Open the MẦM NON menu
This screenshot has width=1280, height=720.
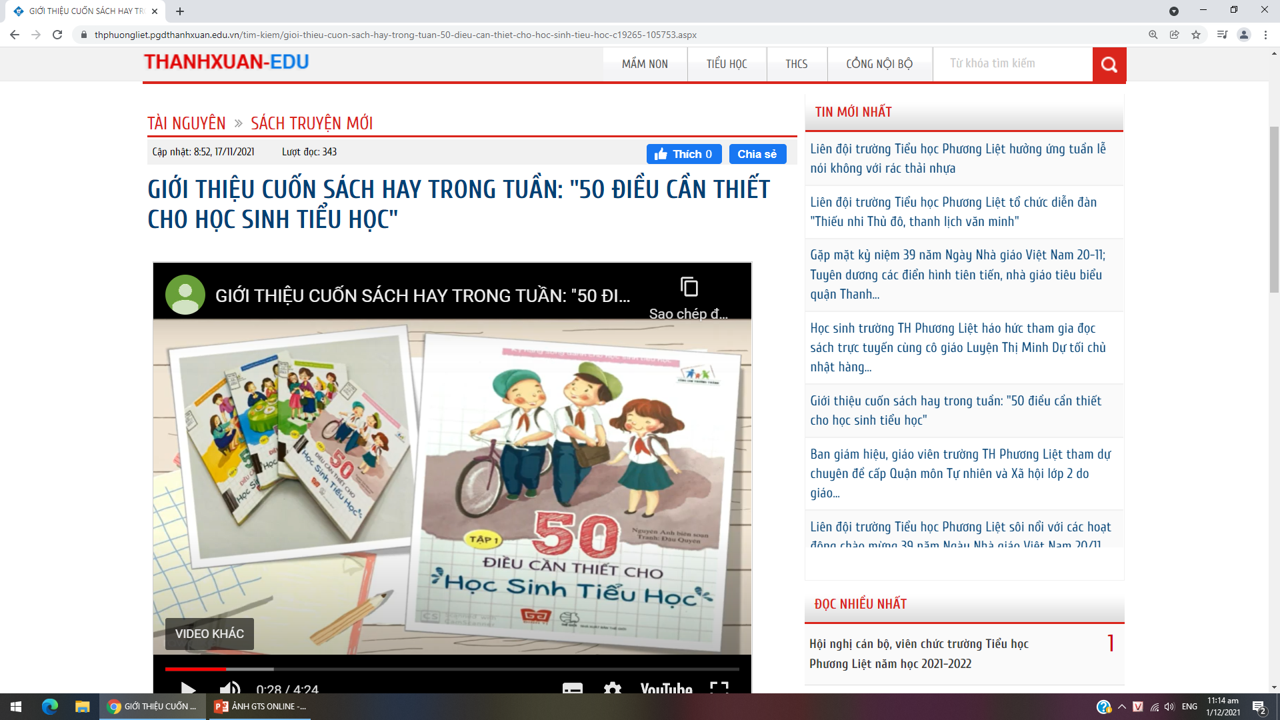pyautogui.click(x=645, y=64)
